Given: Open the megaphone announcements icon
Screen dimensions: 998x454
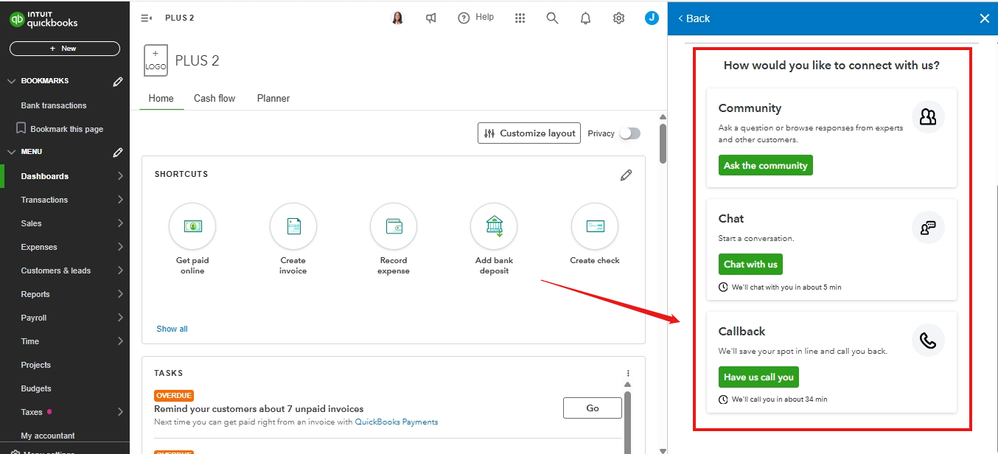Looking at the screenshot, I should coord(431,18).
